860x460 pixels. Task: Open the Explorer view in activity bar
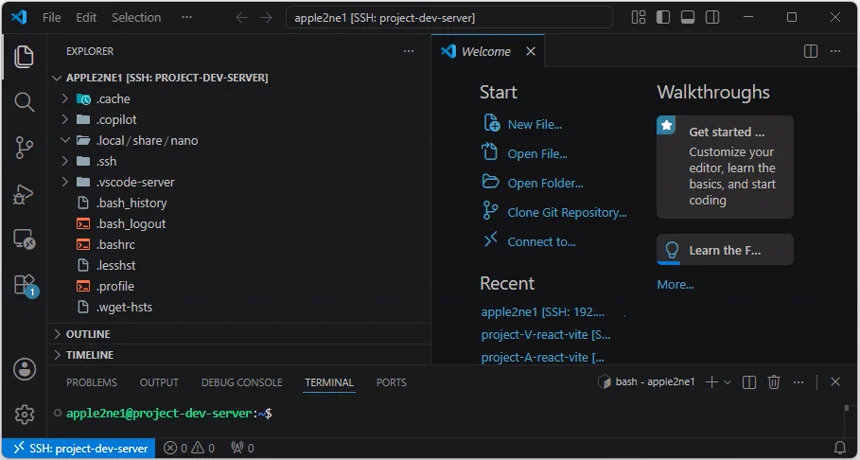(24, 57)
